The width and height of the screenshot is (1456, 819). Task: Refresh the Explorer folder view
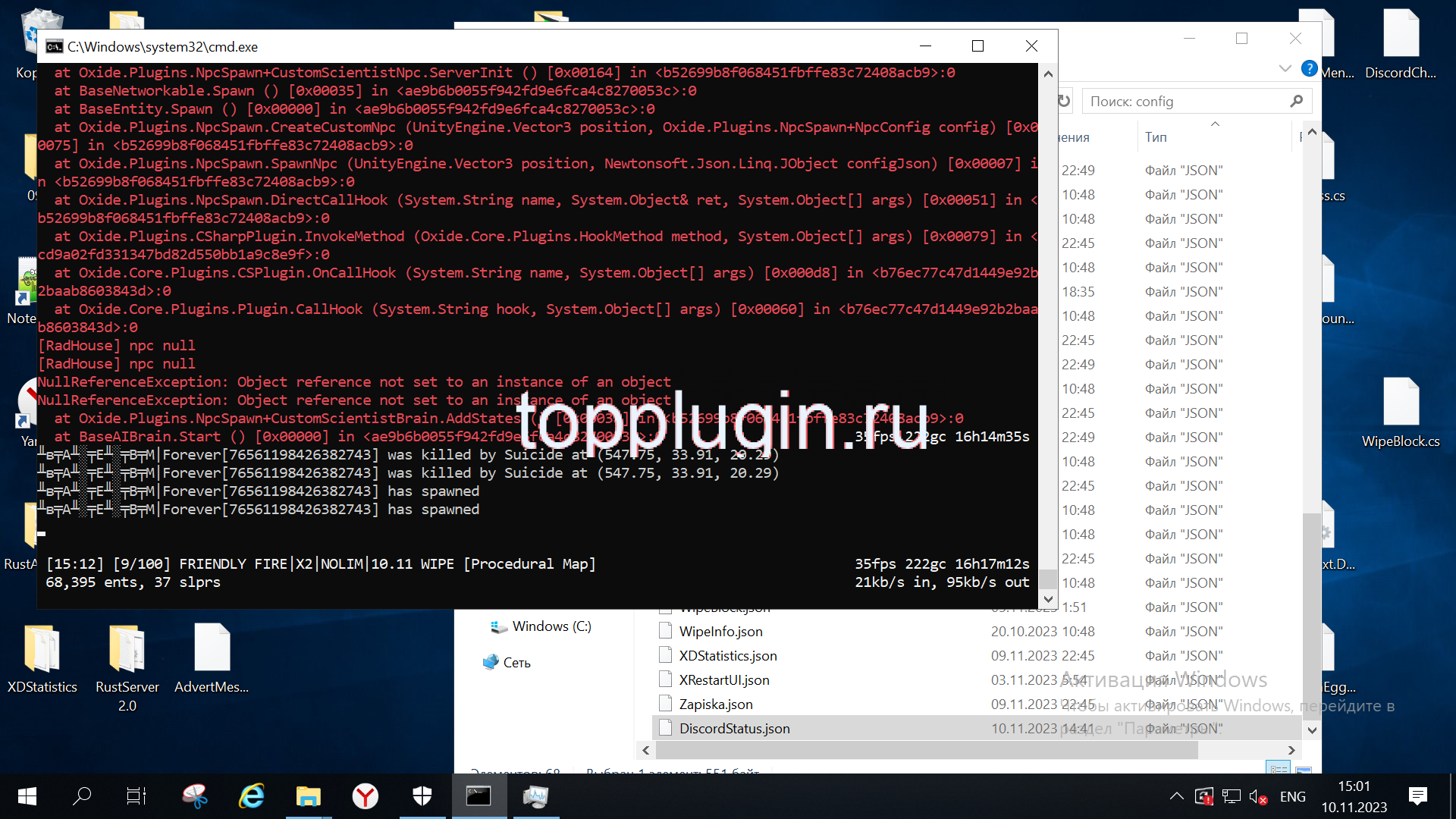coord(1065,101)
